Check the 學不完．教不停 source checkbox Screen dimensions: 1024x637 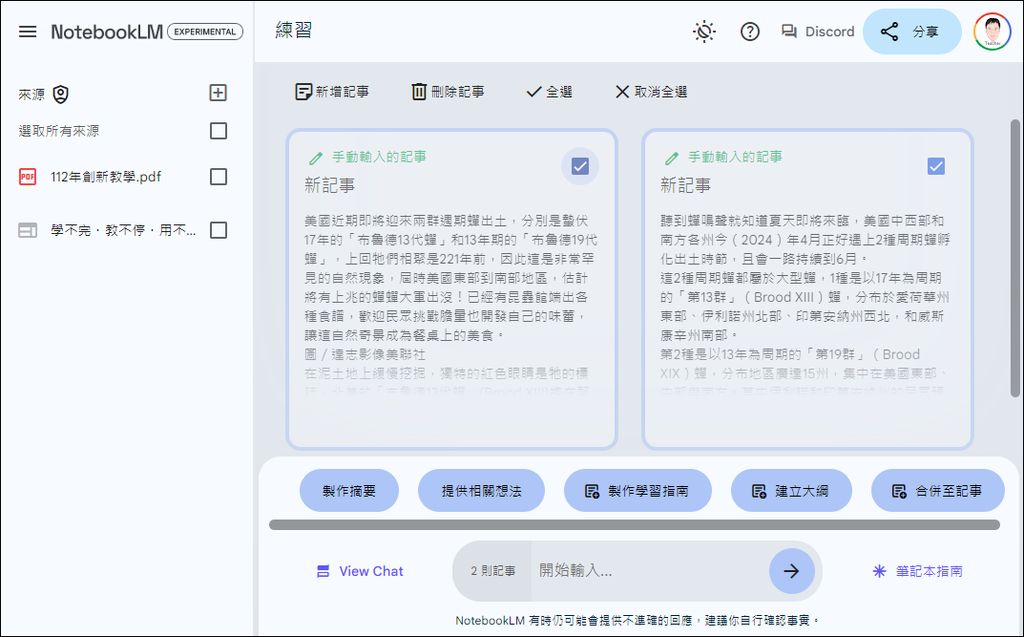pyautogui.click(x=218, y=230)
